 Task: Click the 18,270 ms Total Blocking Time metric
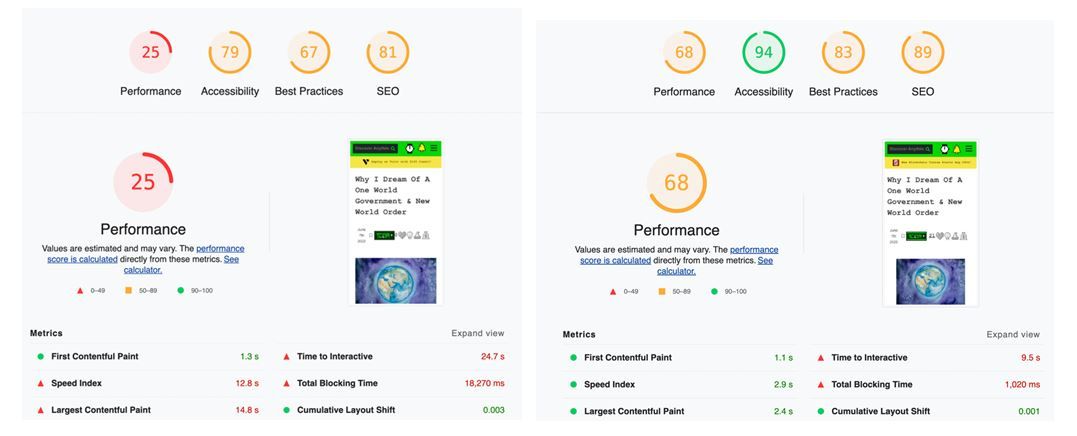pos(394,383)
